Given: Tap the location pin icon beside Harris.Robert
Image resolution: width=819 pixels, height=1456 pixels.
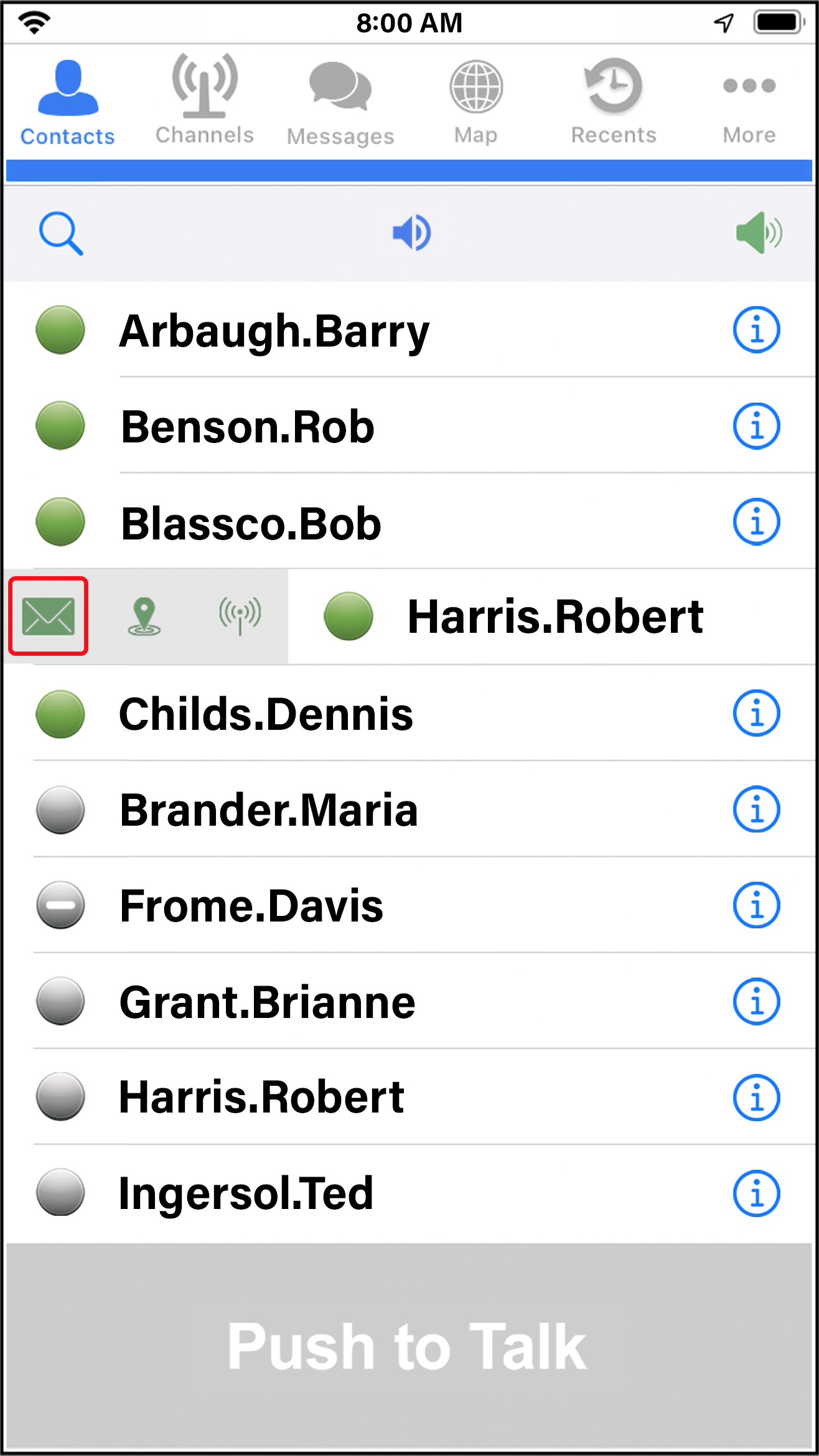Looking at the screenshot, I should pyautogui.click(x=144, y=616).
